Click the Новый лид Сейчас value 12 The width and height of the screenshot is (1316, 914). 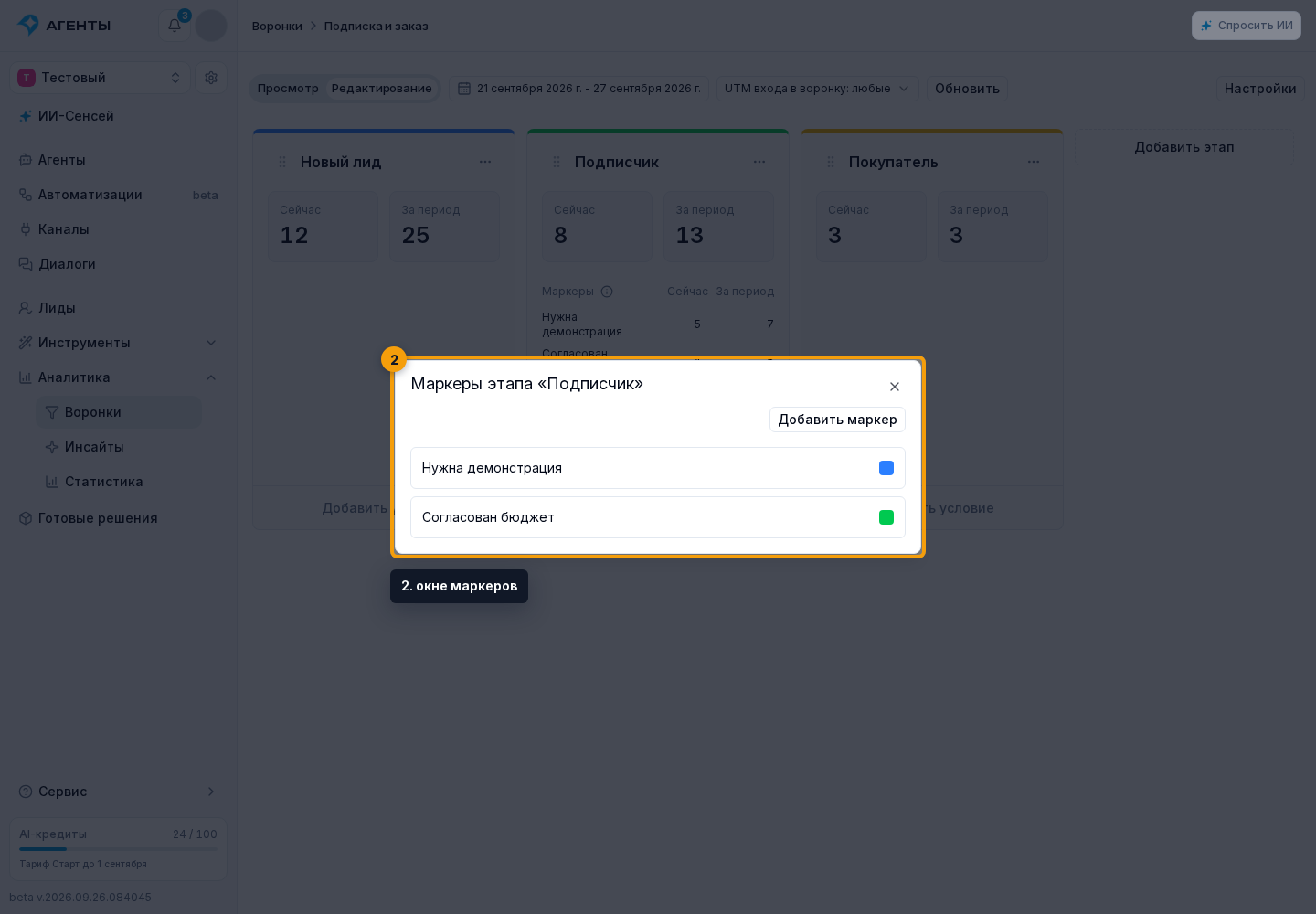click(x=294, y=236)
